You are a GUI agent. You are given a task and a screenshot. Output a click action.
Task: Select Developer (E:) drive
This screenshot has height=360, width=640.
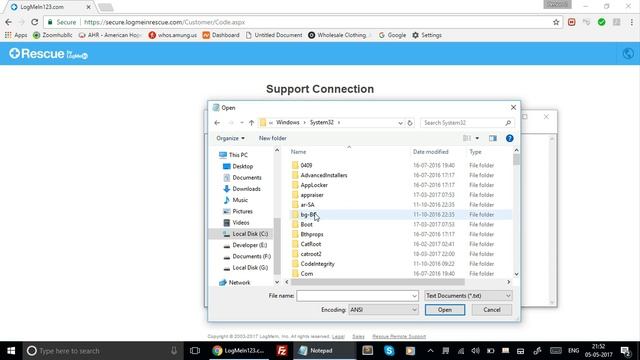coord(245,245)
